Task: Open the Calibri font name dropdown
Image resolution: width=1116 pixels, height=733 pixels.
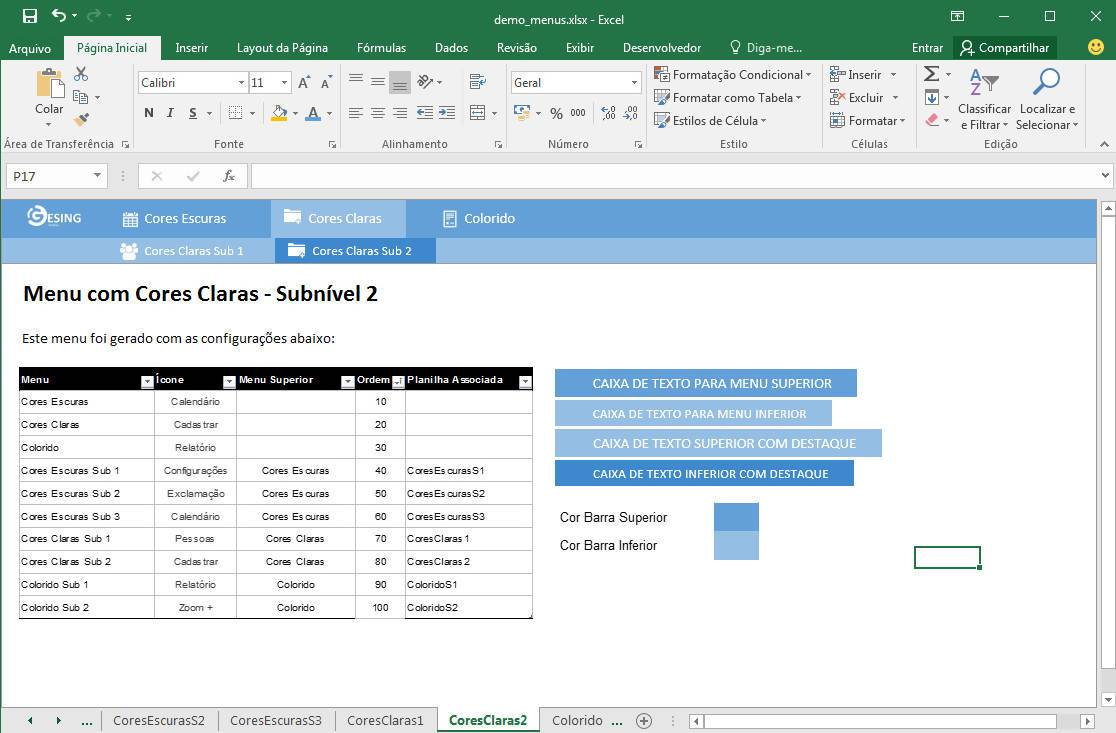Action: coord(241,83)
